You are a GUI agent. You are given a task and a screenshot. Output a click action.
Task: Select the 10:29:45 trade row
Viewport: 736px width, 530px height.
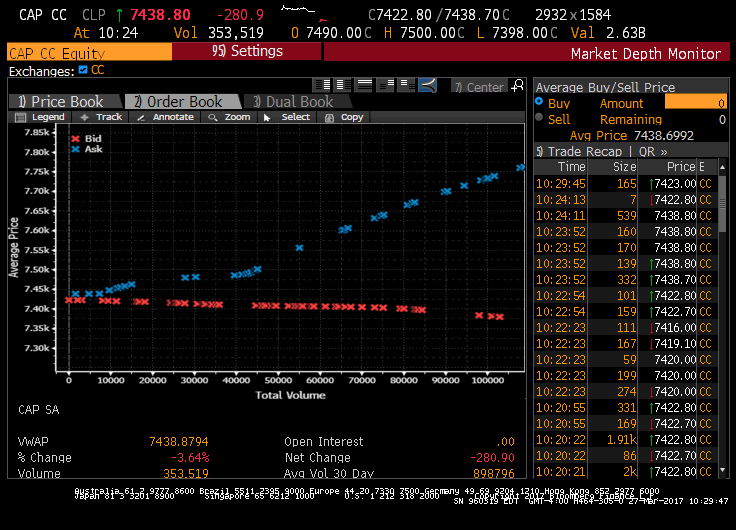point(626,184)
